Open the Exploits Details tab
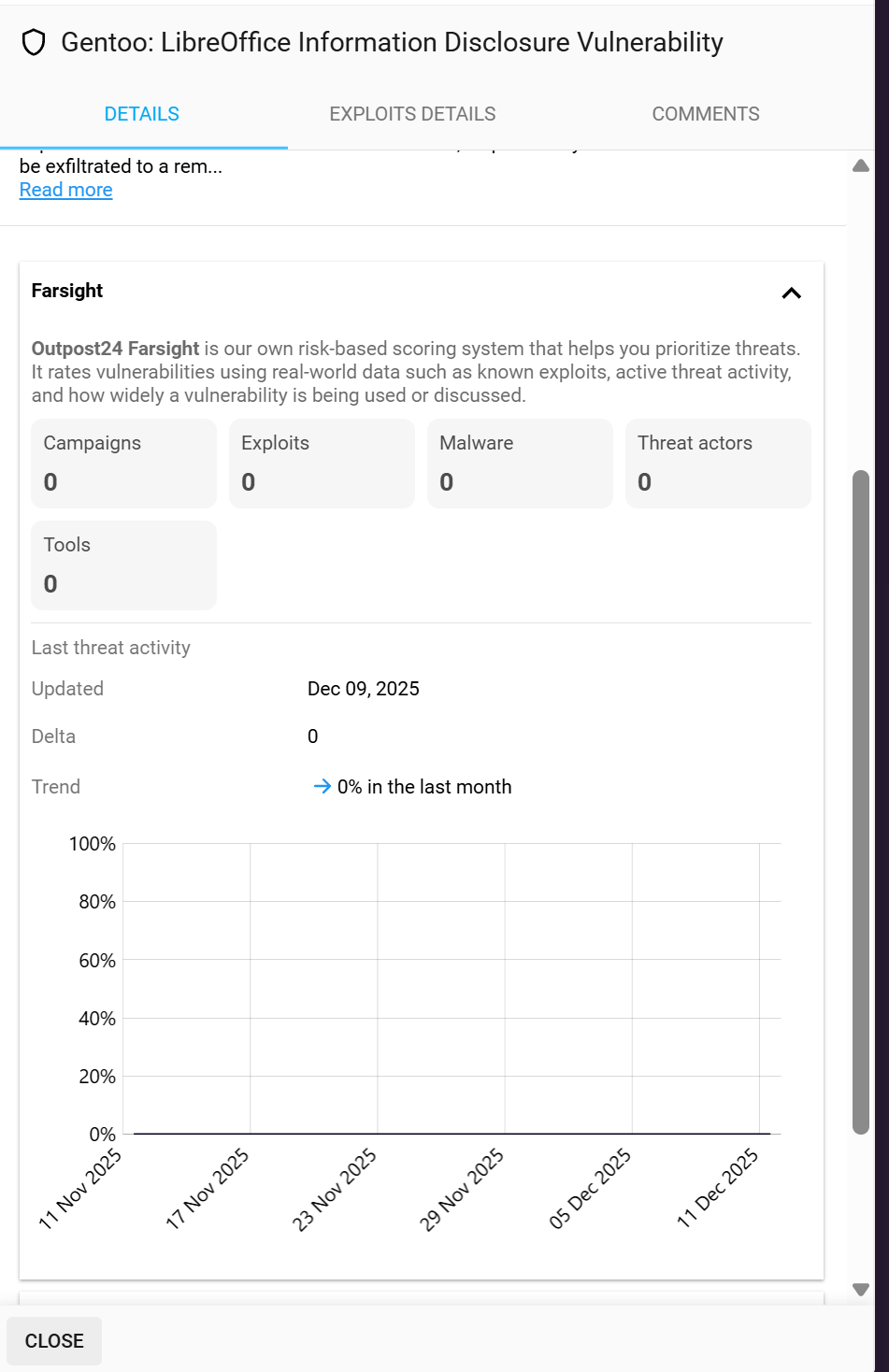Image resolution: width=889 pixels, height=1372 pixels. (412, 114)
